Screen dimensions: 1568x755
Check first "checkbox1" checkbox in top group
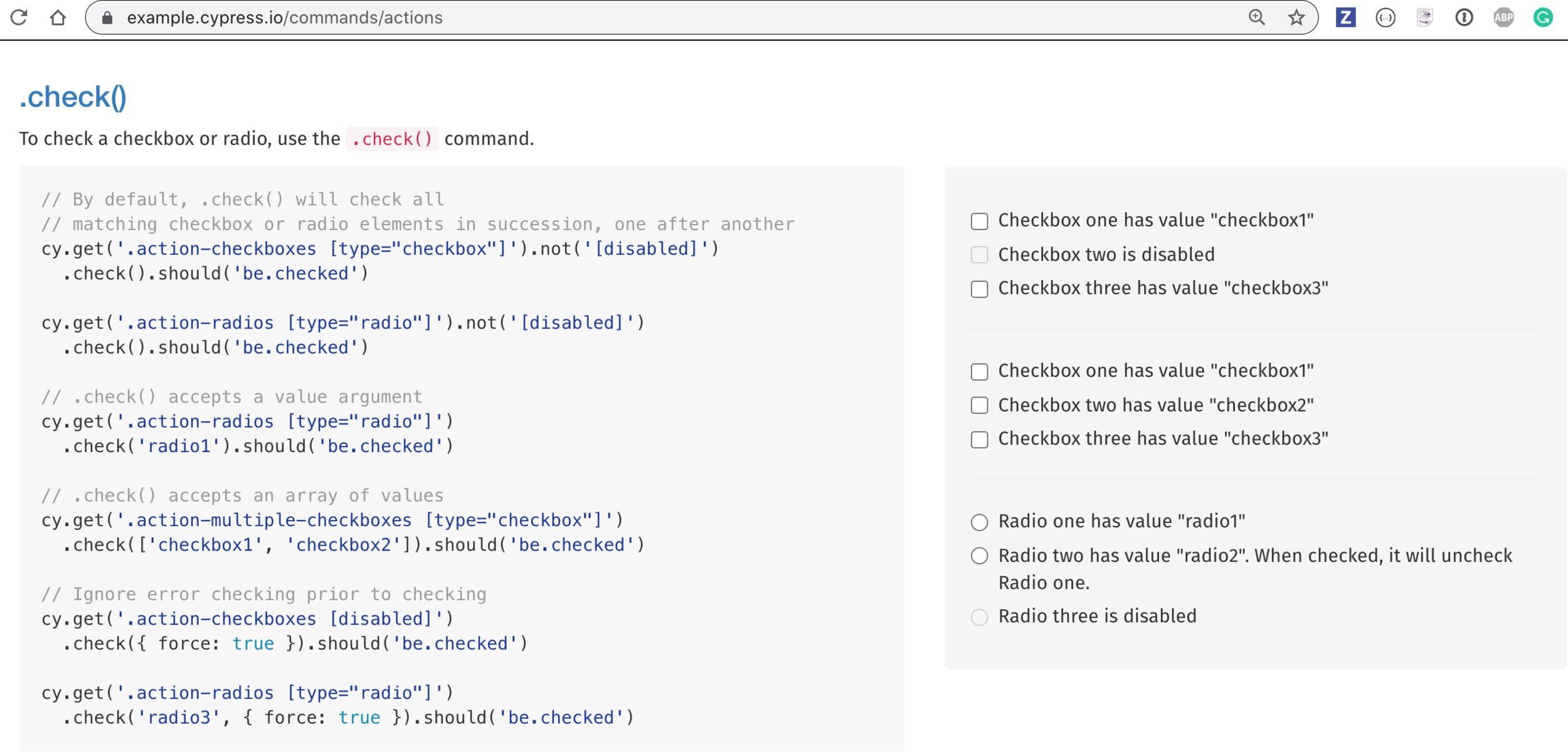coord(979,221)
